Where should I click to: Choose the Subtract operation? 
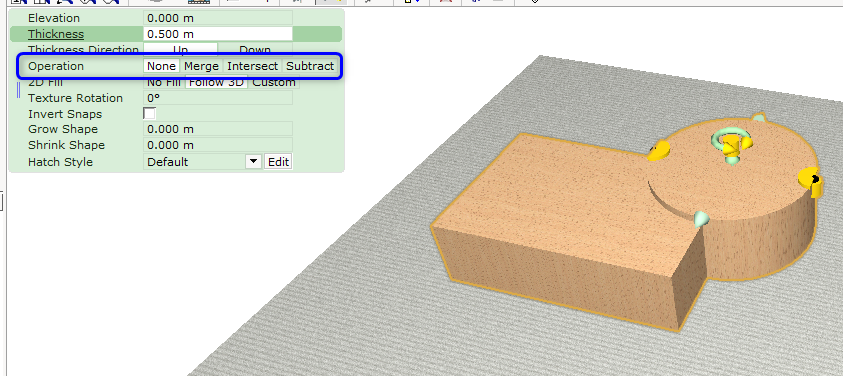point(310,66)
